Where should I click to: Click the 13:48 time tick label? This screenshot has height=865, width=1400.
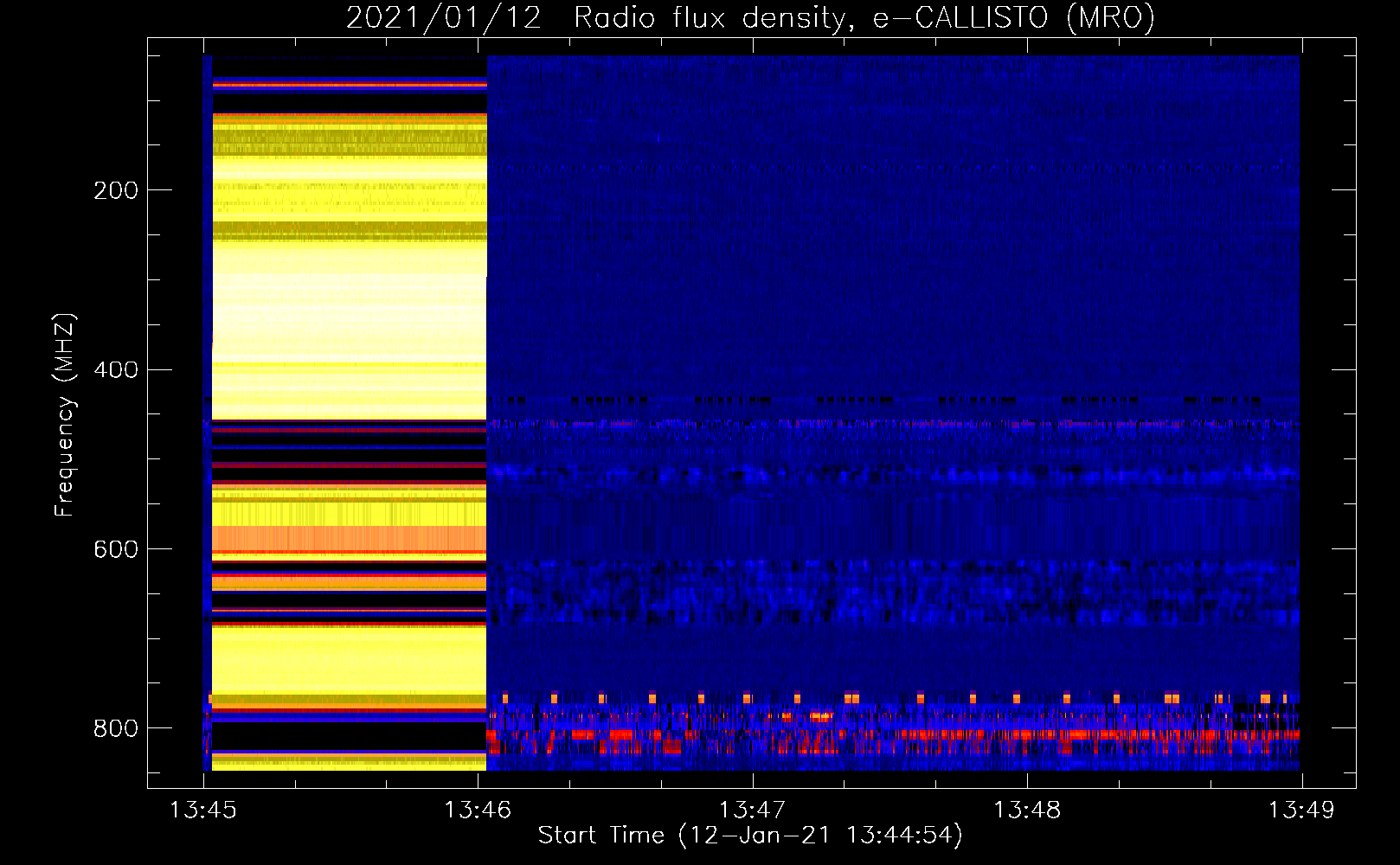tap(1027, 811)
